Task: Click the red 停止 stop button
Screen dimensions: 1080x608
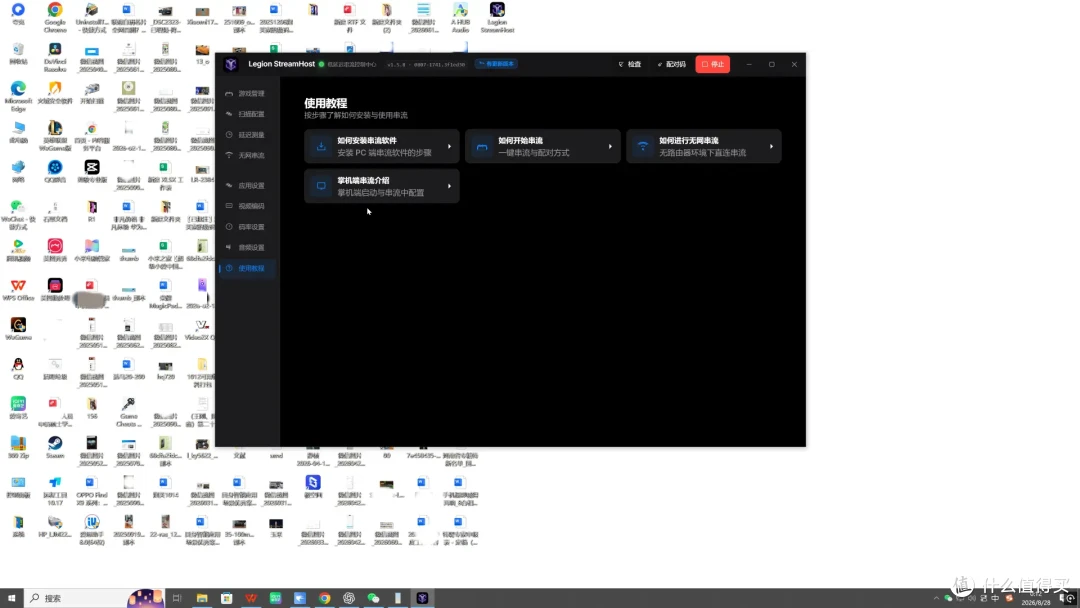Action: tap(713, 64)
